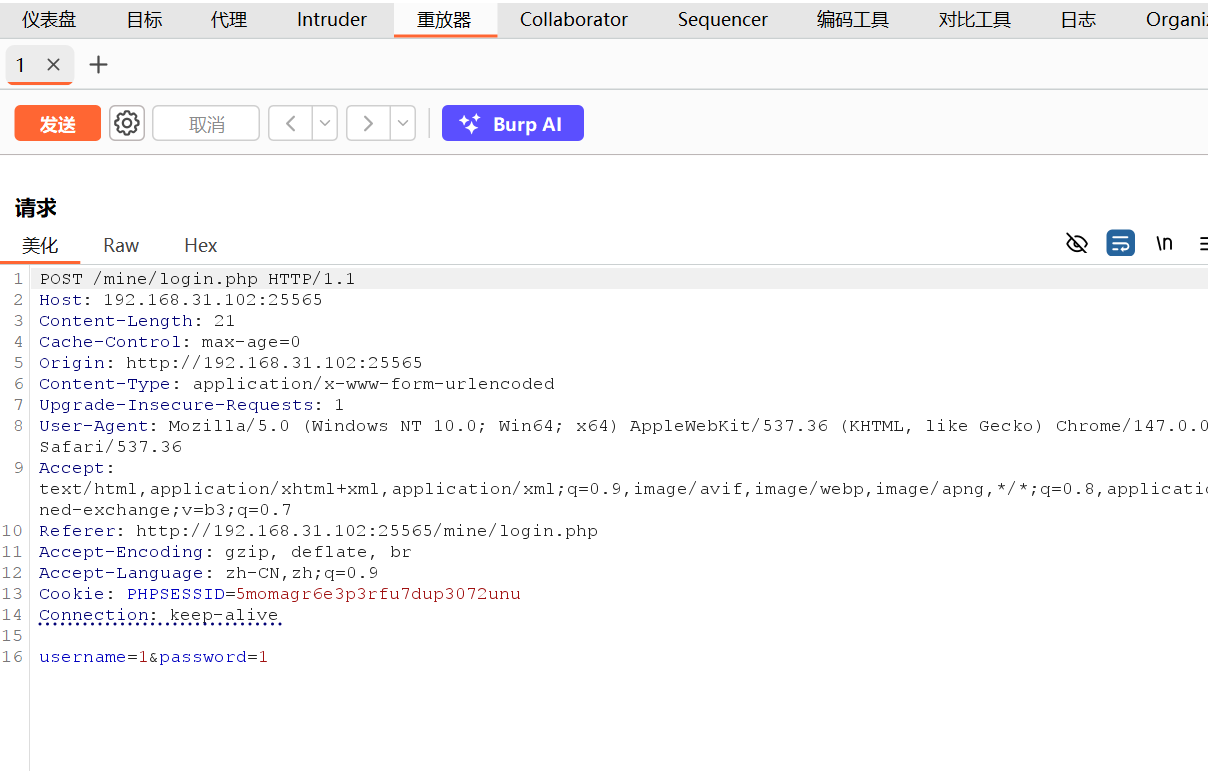Viewport: 1208px width, 771px height.
Task: Go back to the previous request arrow
Action: click(291, 123)
